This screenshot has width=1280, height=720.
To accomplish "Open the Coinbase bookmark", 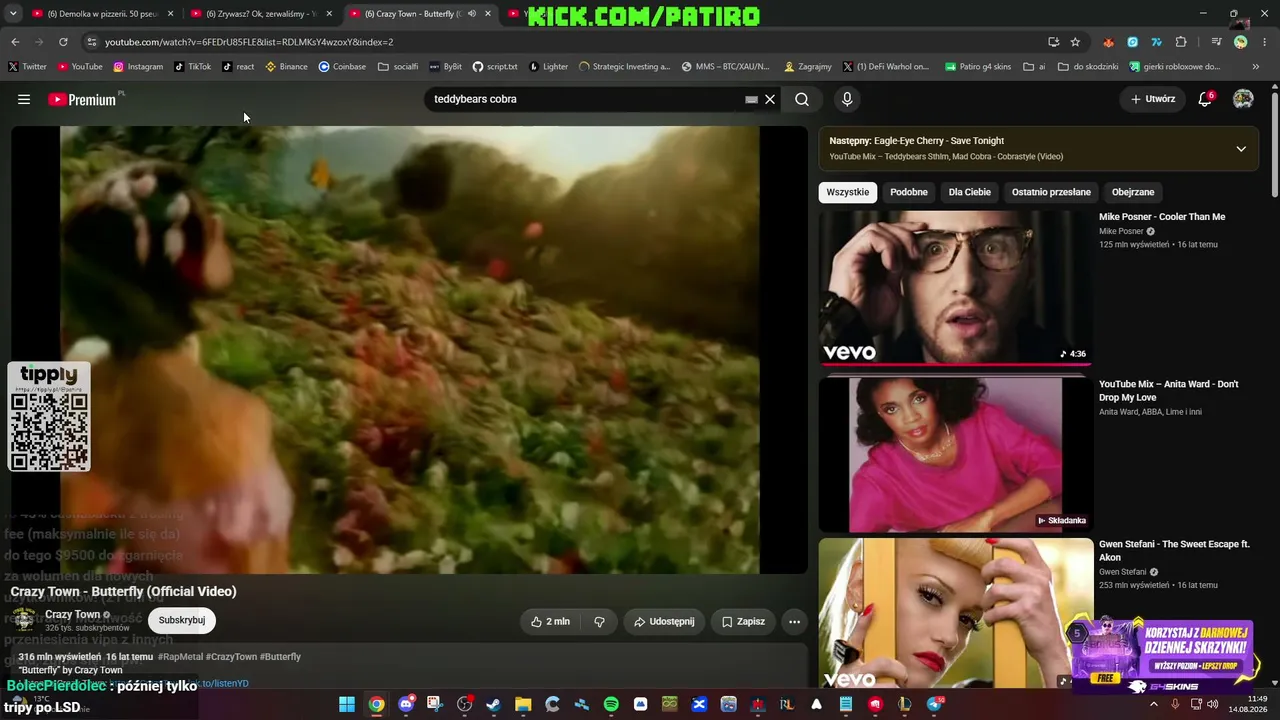I will pyautogui.click(x=342, y=67).
